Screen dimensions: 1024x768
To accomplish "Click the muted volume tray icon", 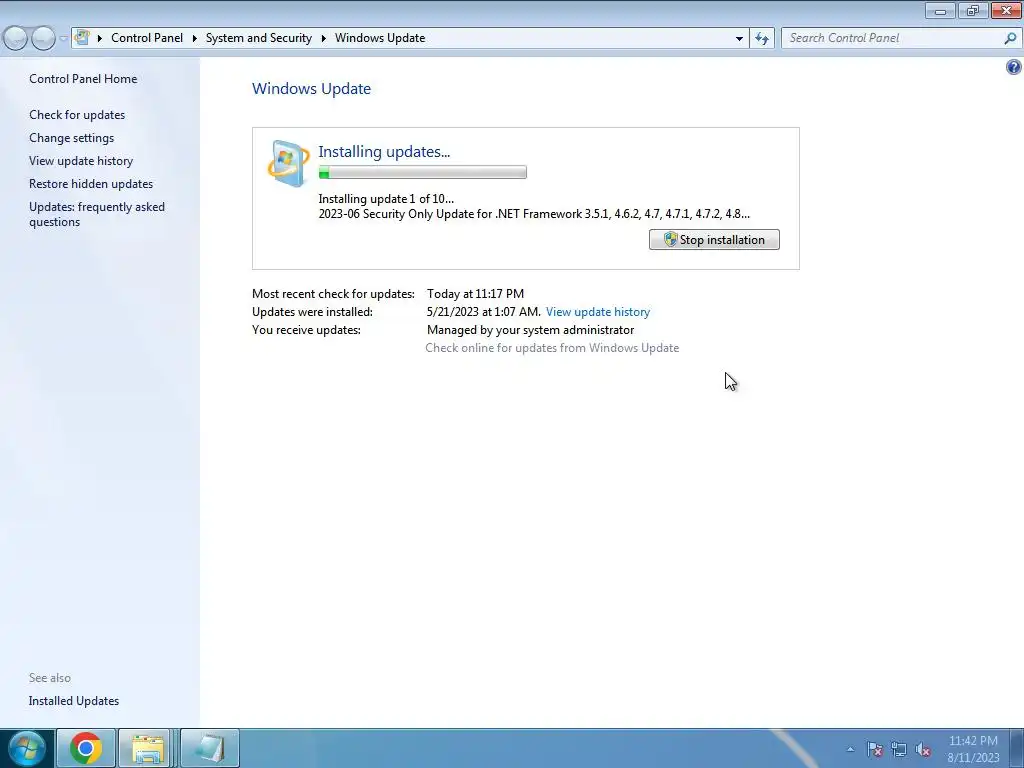I will [923, 749].
